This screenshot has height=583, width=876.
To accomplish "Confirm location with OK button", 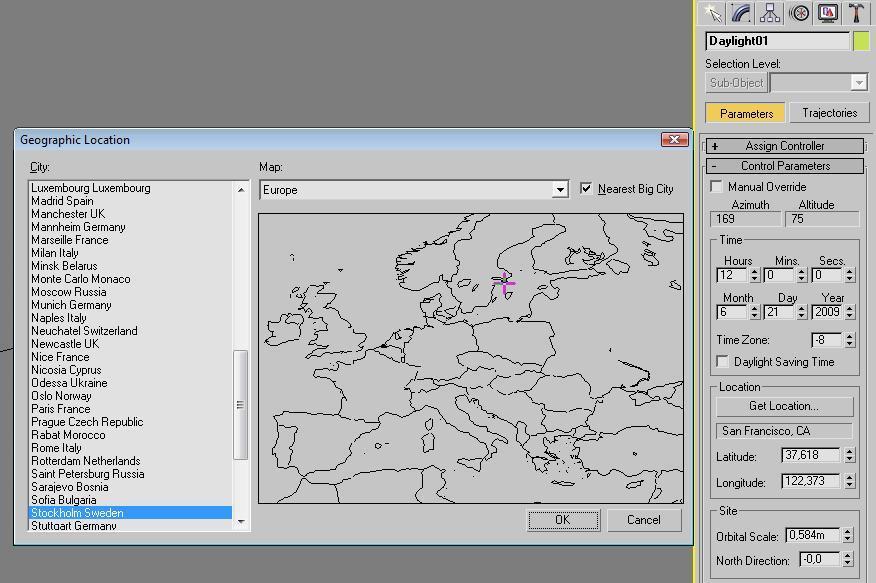I will coord(563,520).
